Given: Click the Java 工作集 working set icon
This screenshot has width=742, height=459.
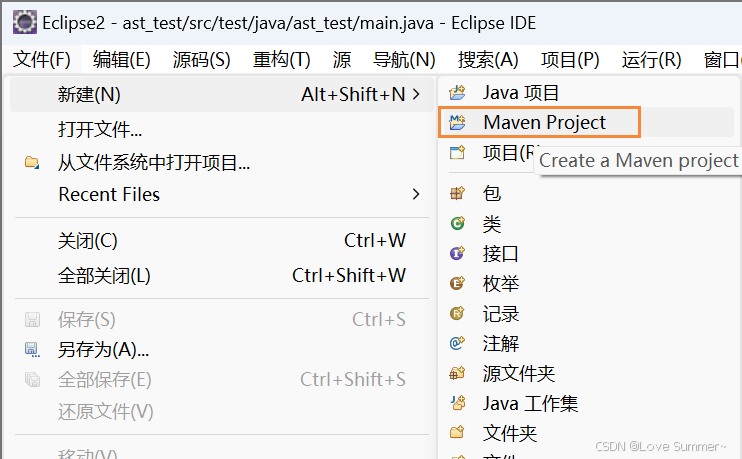Looking at the screenshot, I should [x=457, y=403].
